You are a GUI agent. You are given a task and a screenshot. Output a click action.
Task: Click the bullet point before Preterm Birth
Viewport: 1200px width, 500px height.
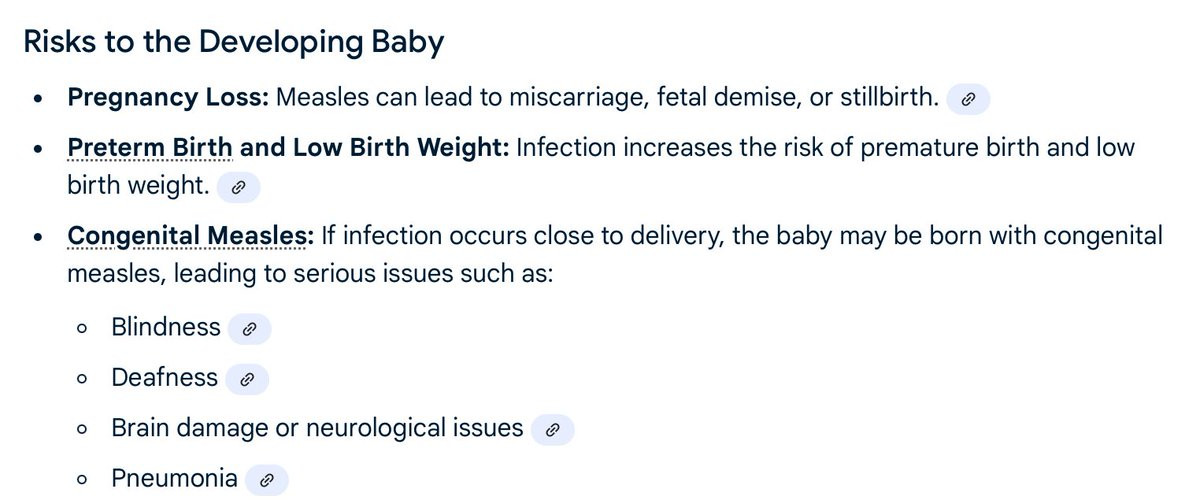[x=38, y=150]
